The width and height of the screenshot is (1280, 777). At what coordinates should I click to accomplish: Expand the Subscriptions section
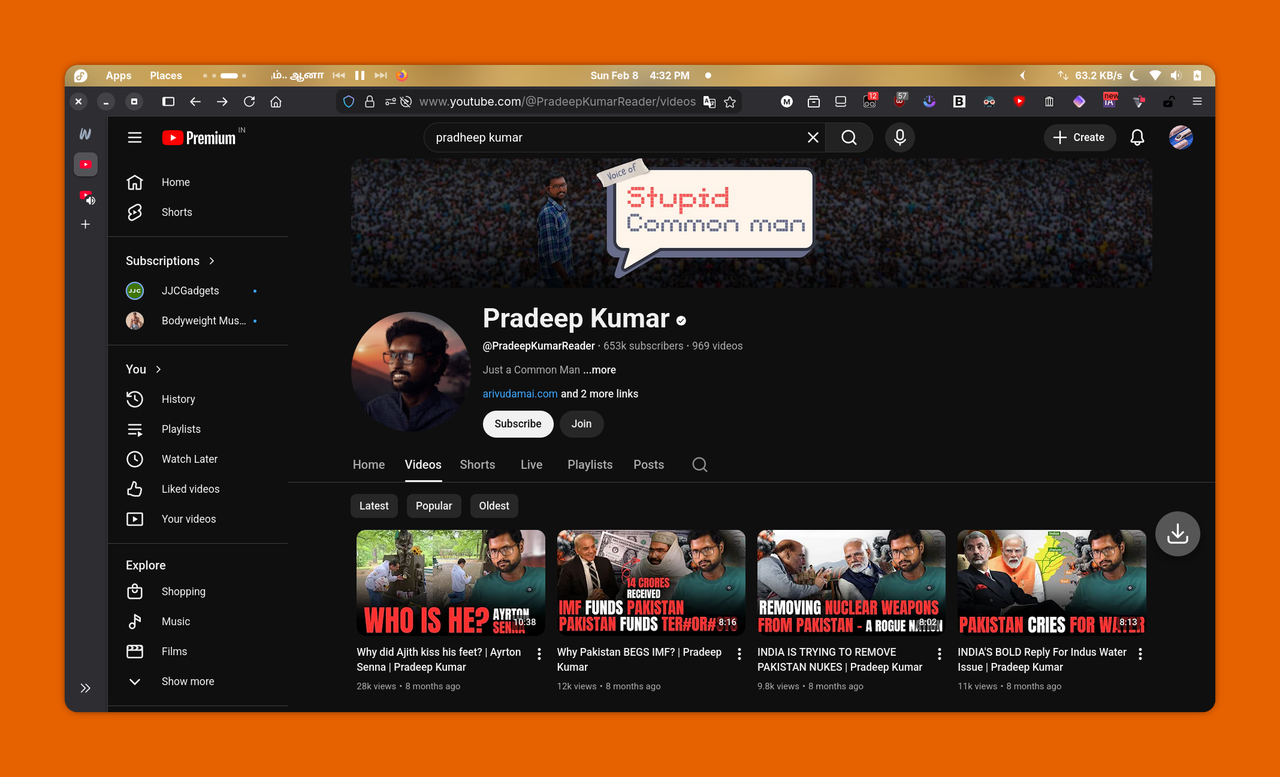click(171, 261)
